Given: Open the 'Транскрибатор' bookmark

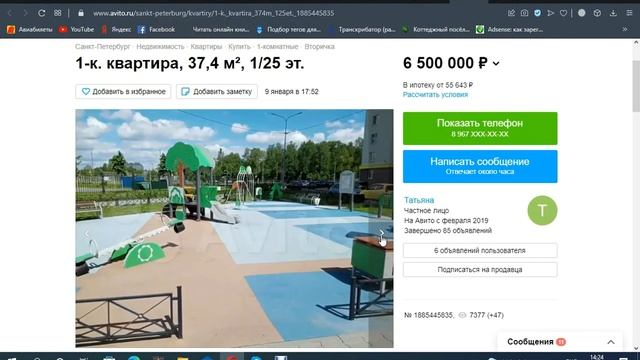Looking at the screenshot, I should [x=362, y=29].
